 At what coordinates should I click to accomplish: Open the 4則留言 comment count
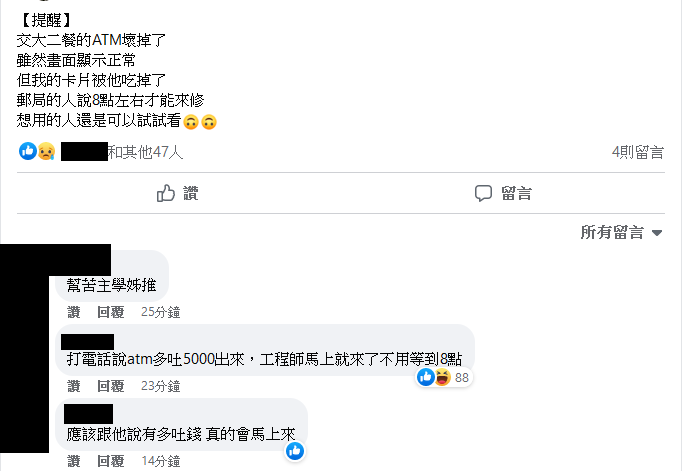[x=638, y=152]
